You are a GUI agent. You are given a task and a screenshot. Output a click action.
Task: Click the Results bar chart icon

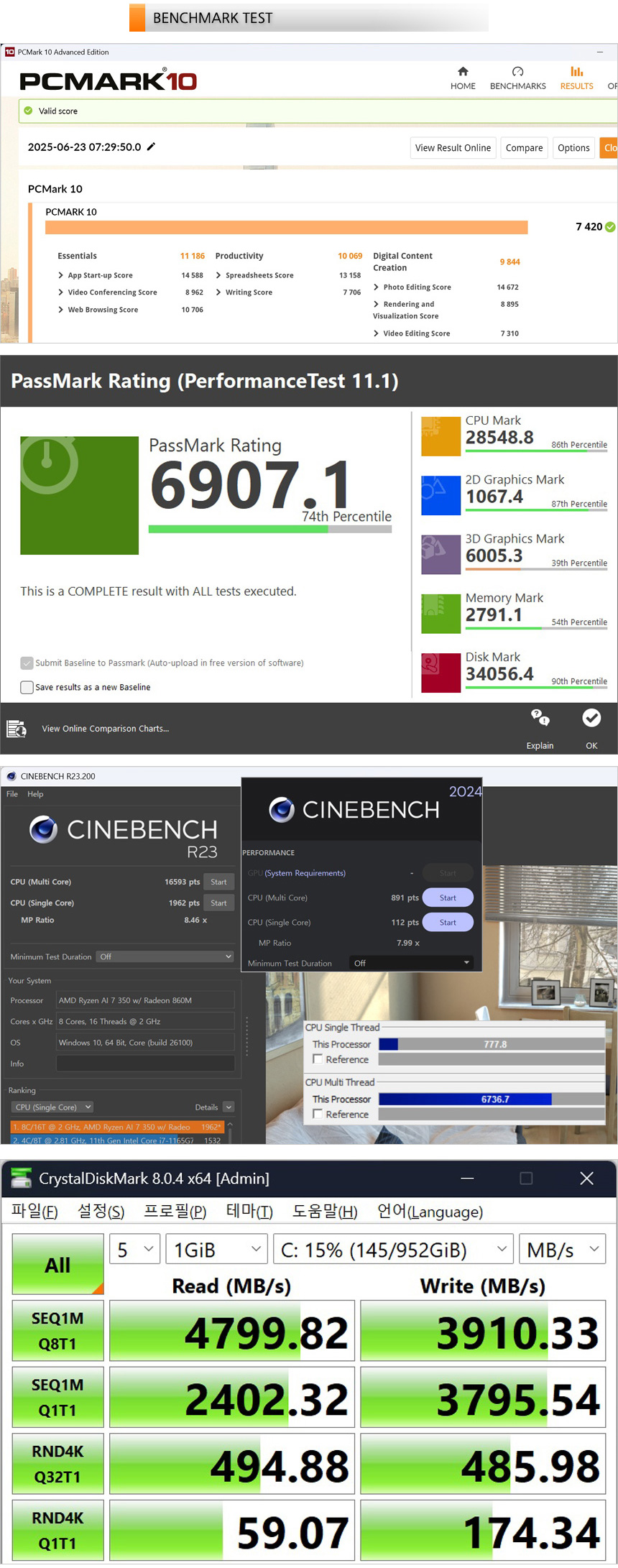(576, 72)
